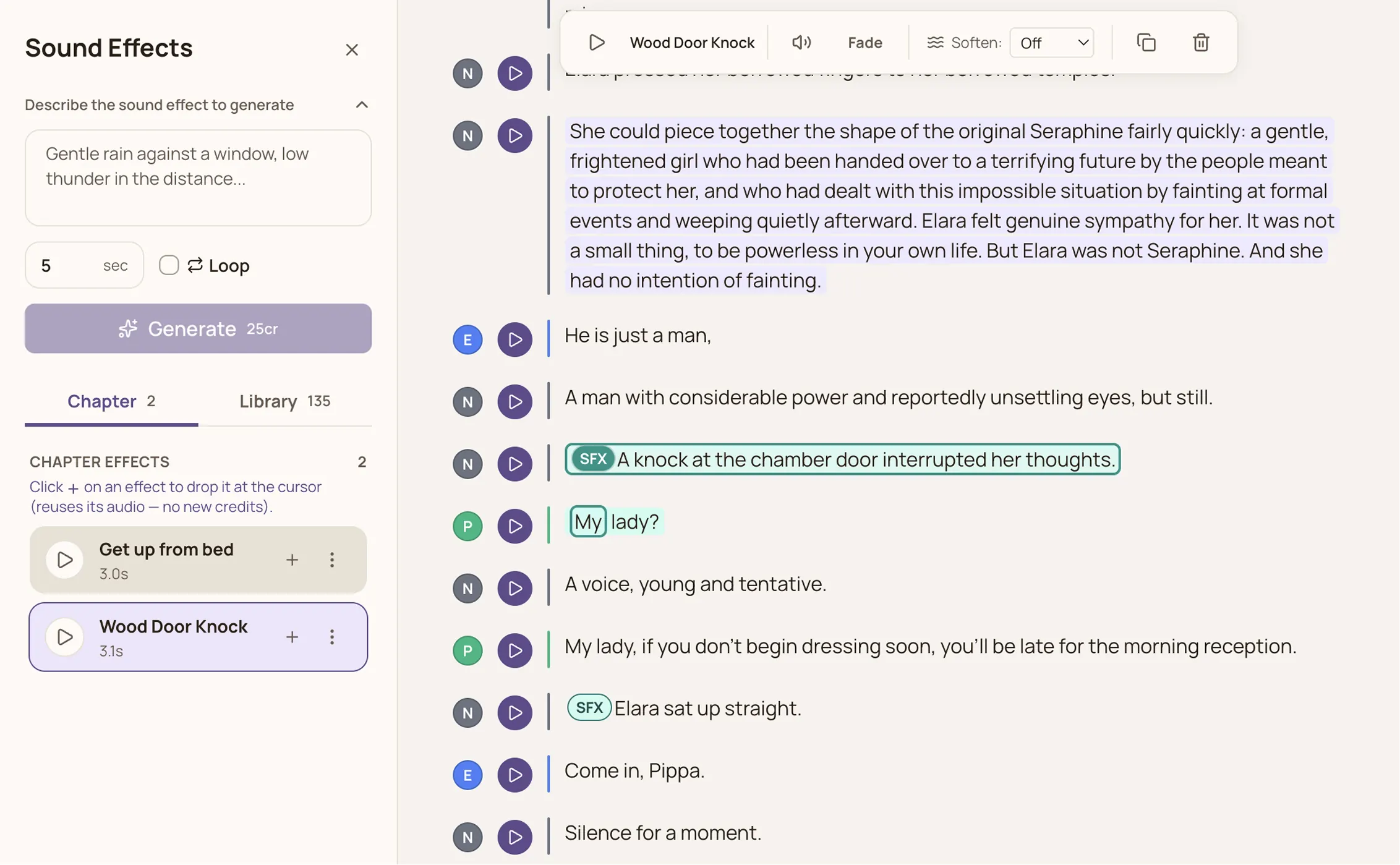Screen dimensions: 1400x865
Task: Click the E speaker badge beside 'Come in, Pippa.'
Action: click(467, 775)
